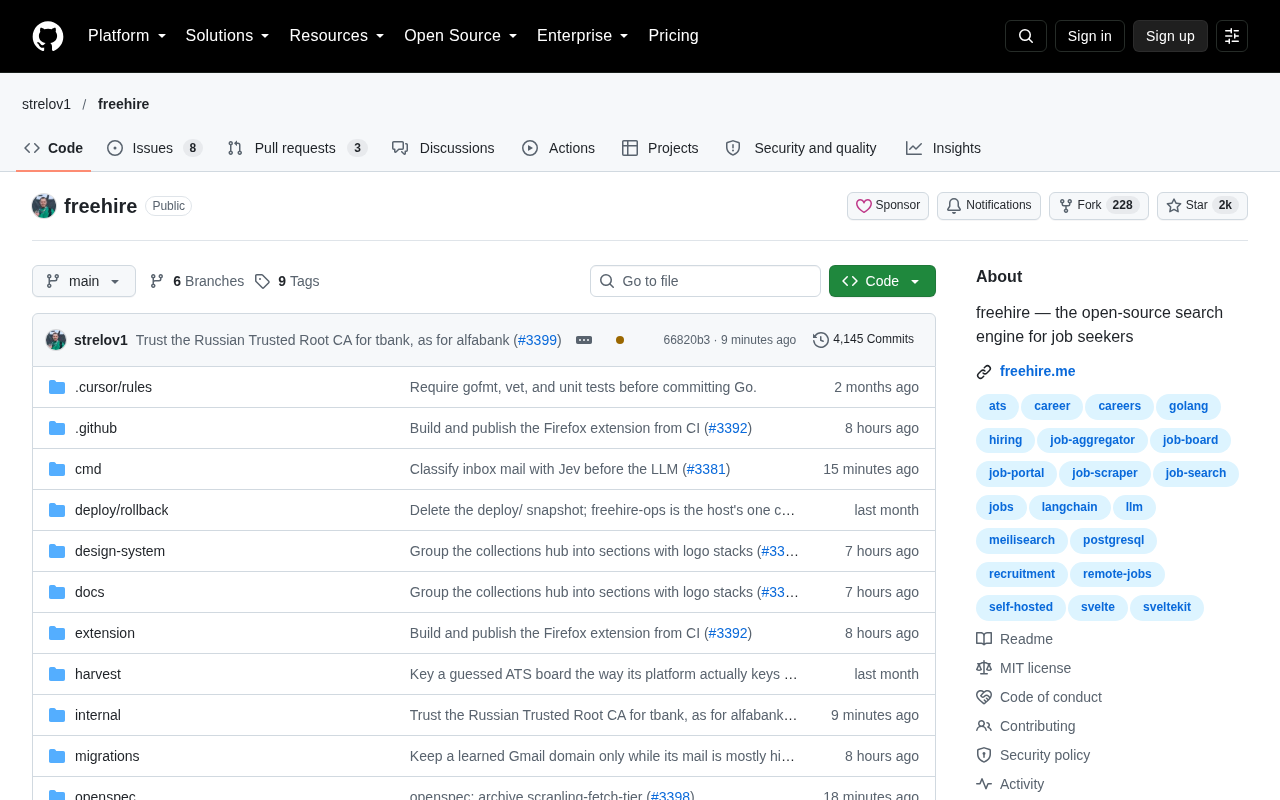Click the folder icon for extension
This screenshot has width=1280, height=800.
(x=57, y=633)
